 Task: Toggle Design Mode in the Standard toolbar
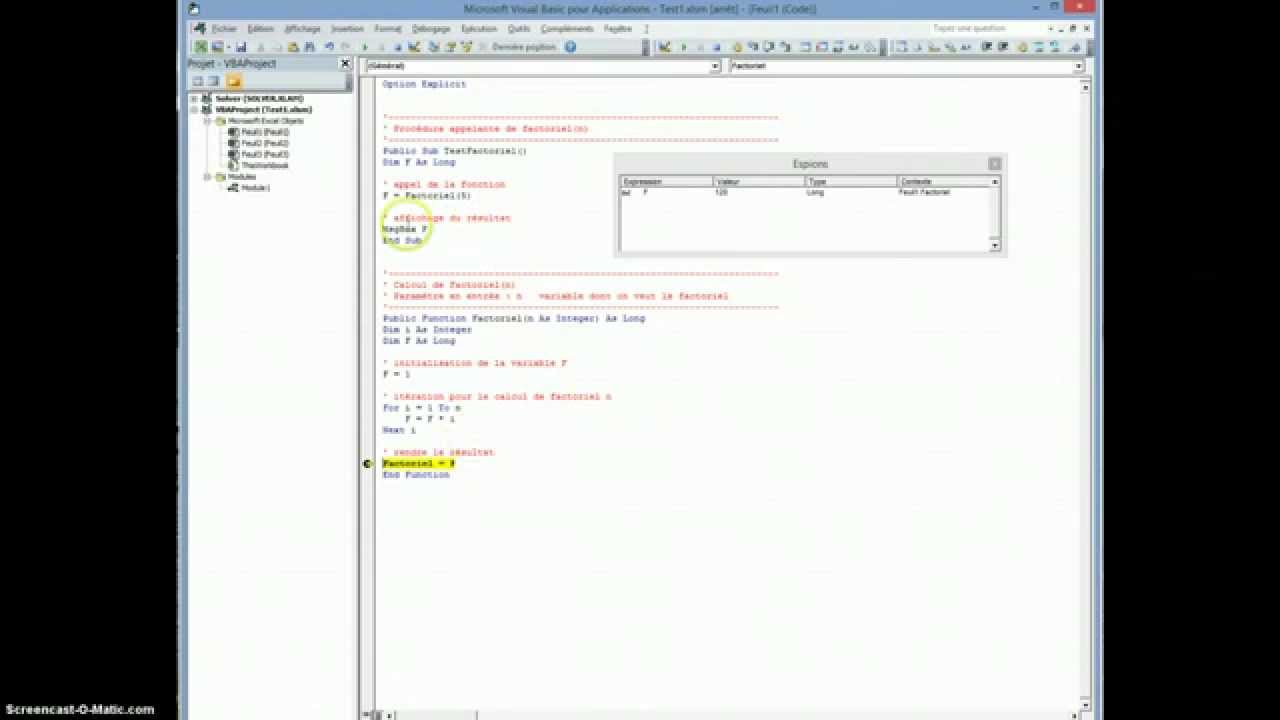412,47
